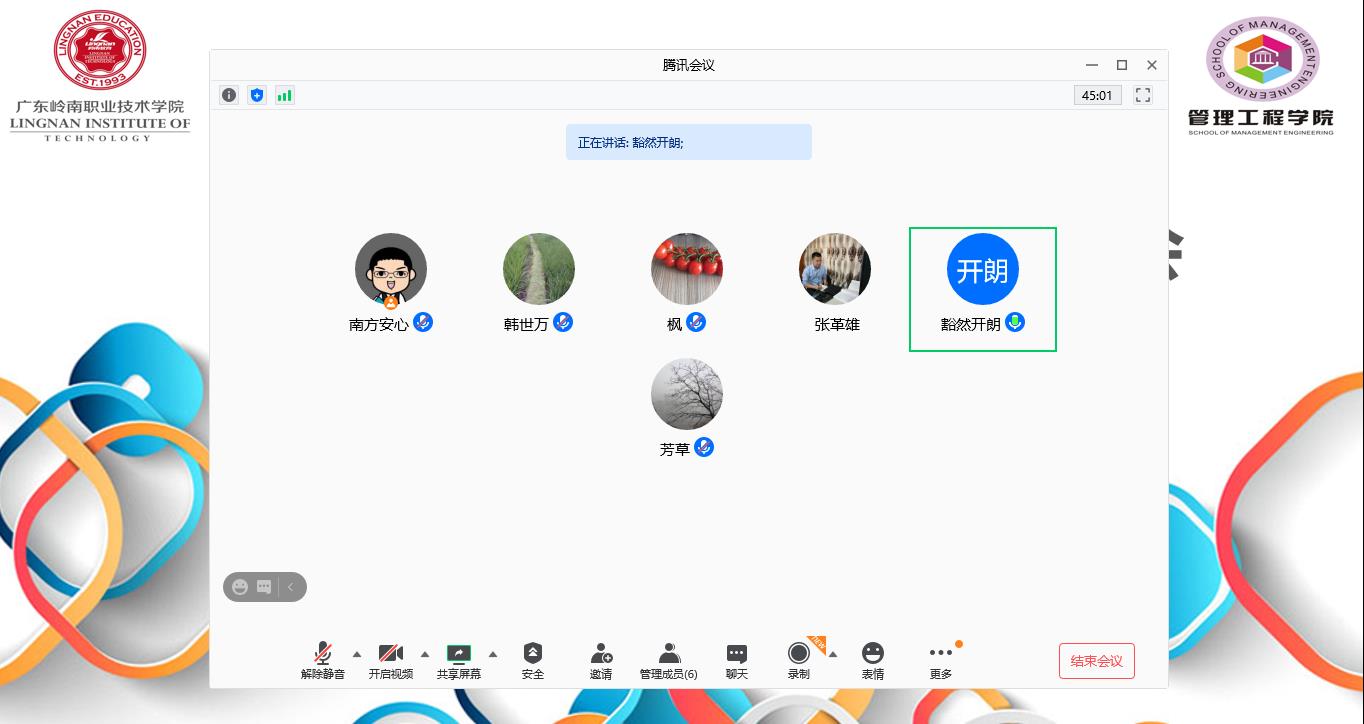Image resolution: width=1364 pixels, height=724 pixels.
Task: Open the 更多 more menu
Action: (941, 660)
